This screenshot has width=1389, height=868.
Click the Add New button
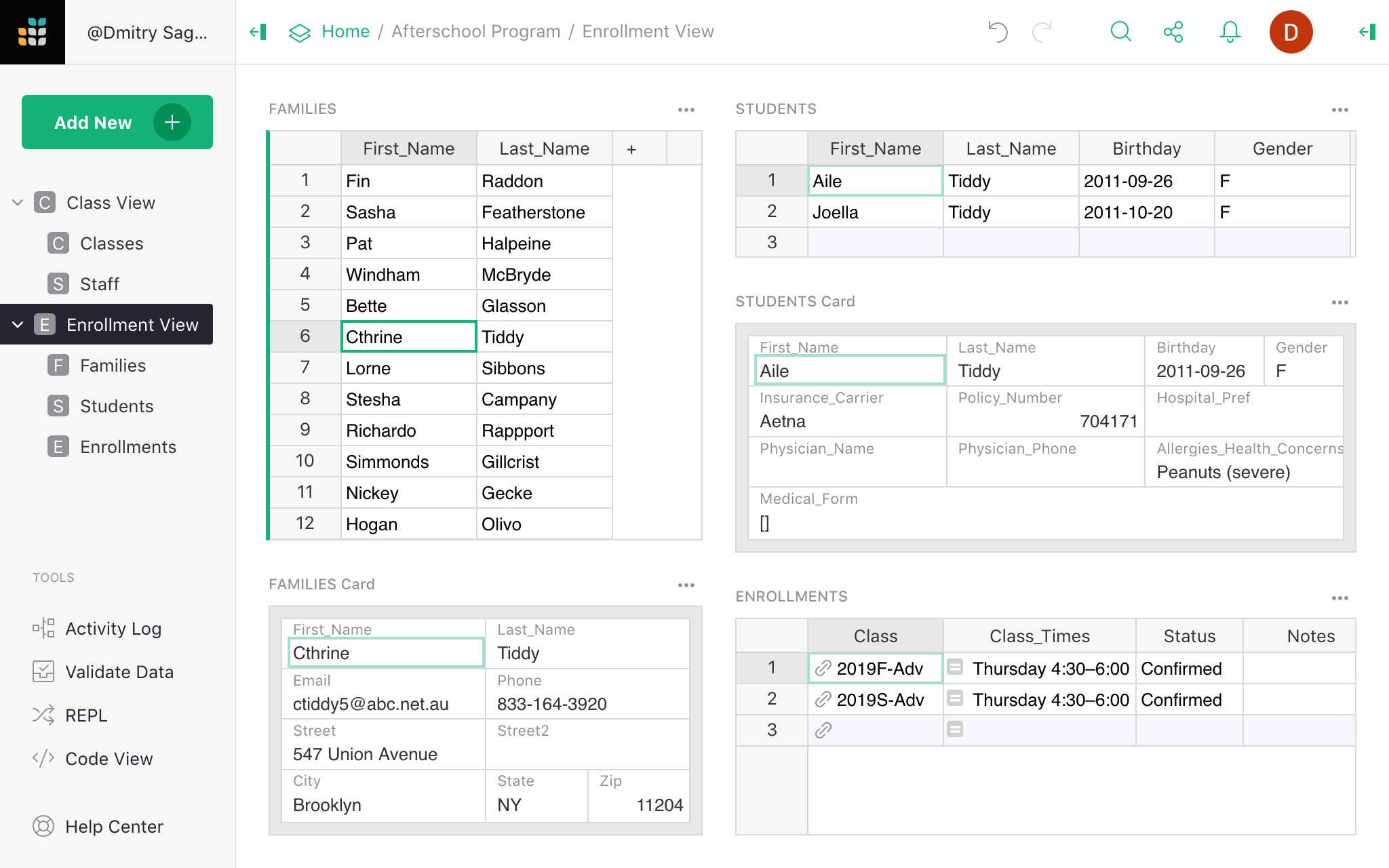[x=117, y=122]
